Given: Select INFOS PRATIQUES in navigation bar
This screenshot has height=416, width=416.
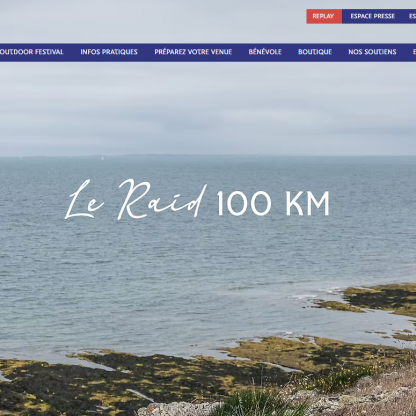Looking at the screenshot, I should click(x=109, y=52).
